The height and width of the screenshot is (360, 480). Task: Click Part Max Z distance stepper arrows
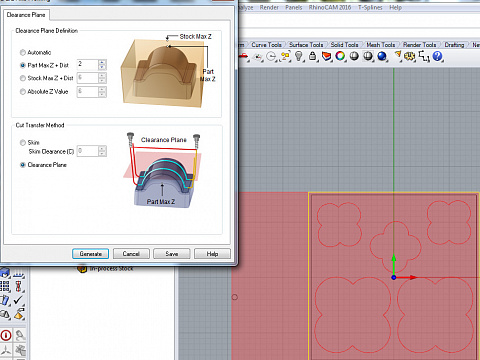[x=102, y=65]
